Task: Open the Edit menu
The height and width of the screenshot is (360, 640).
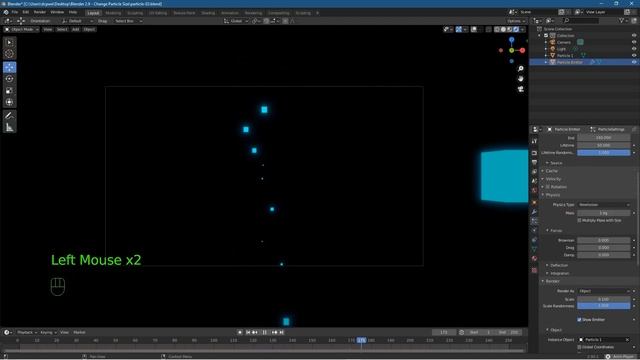Action: pos(26,12)
